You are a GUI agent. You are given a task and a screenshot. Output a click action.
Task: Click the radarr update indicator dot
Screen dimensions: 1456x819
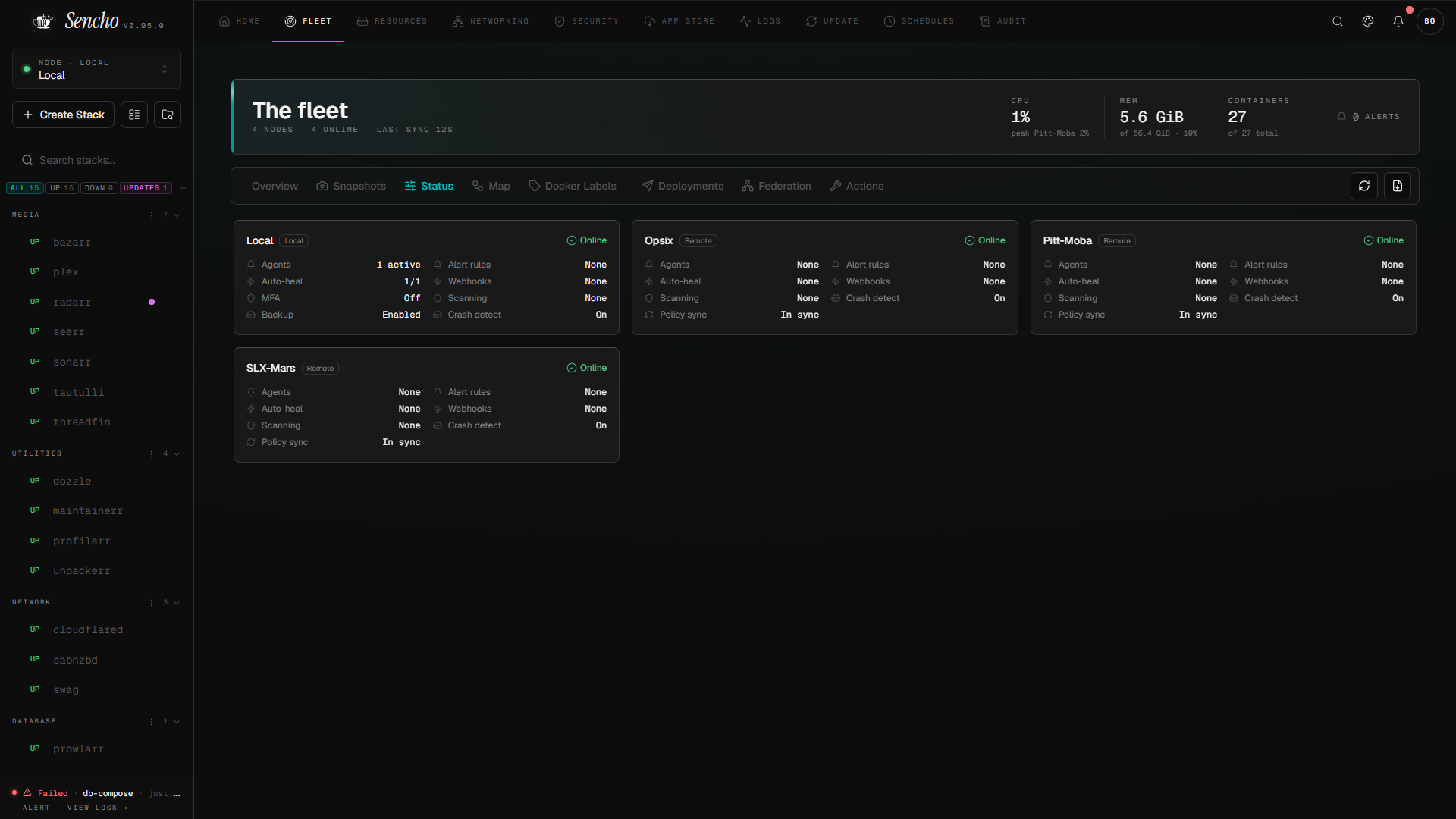152,302
